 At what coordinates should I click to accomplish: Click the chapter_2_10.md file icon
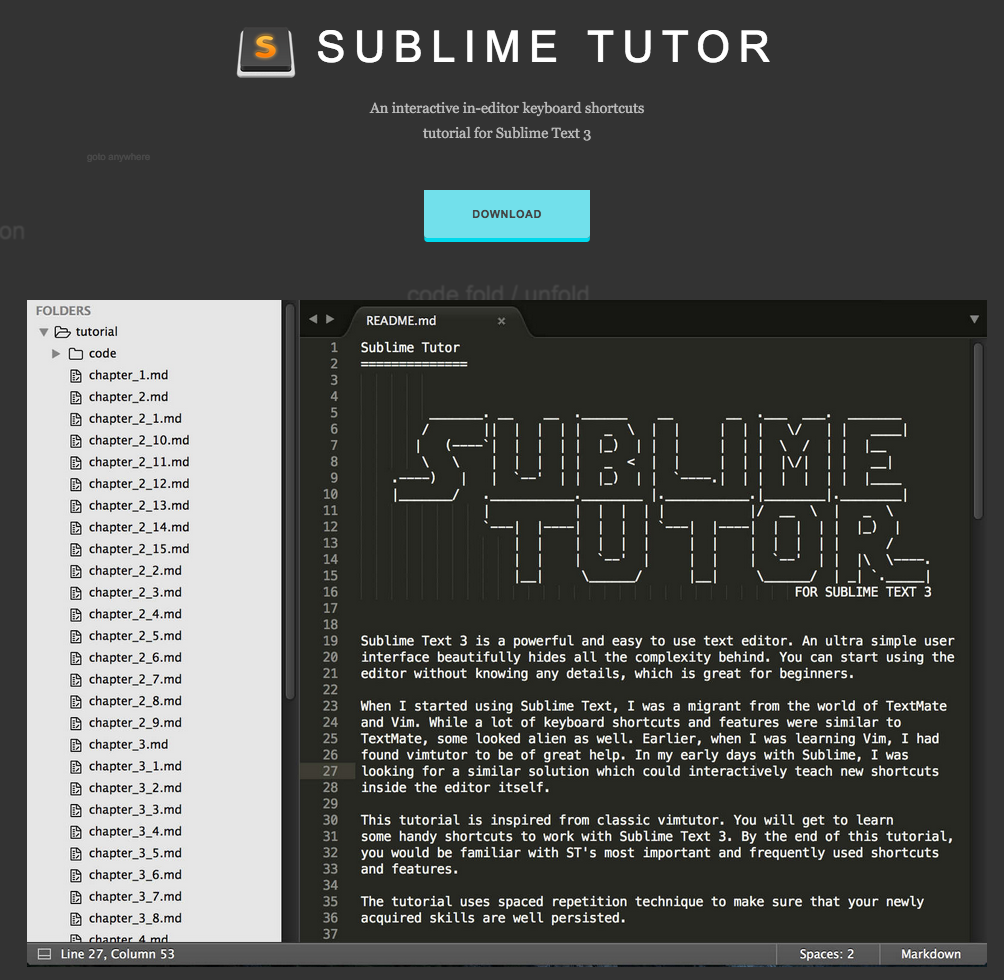click(x=76, y=441)
